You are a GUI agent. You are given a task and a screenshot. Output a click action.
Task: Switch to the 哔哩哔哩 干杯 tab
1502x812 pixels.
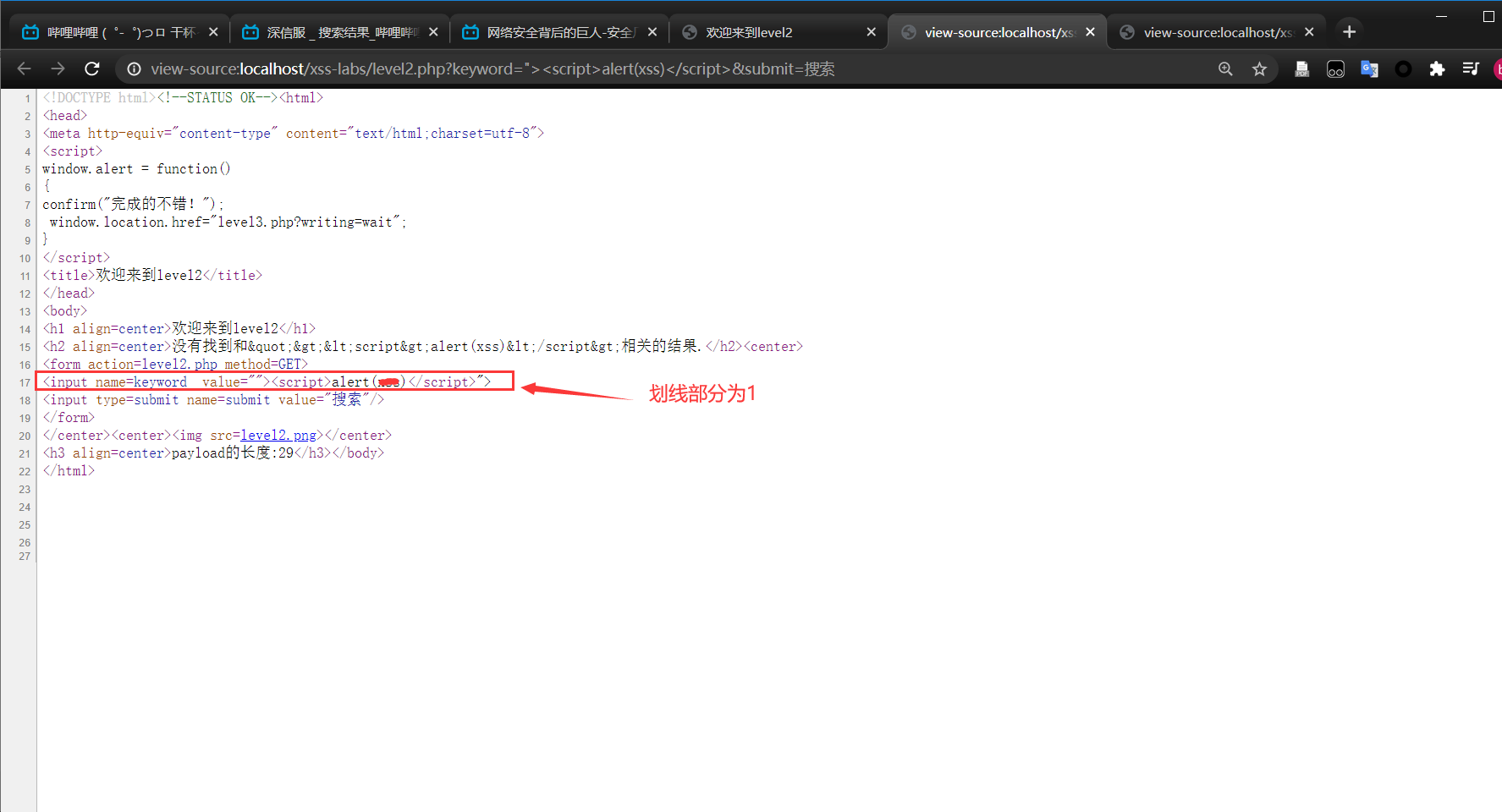click(x=118, y=32)
